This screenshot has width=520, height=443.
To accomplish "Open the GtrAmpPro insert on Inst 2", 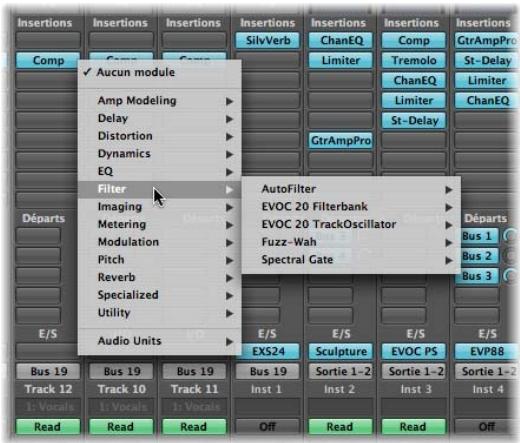I will point(341,141).
